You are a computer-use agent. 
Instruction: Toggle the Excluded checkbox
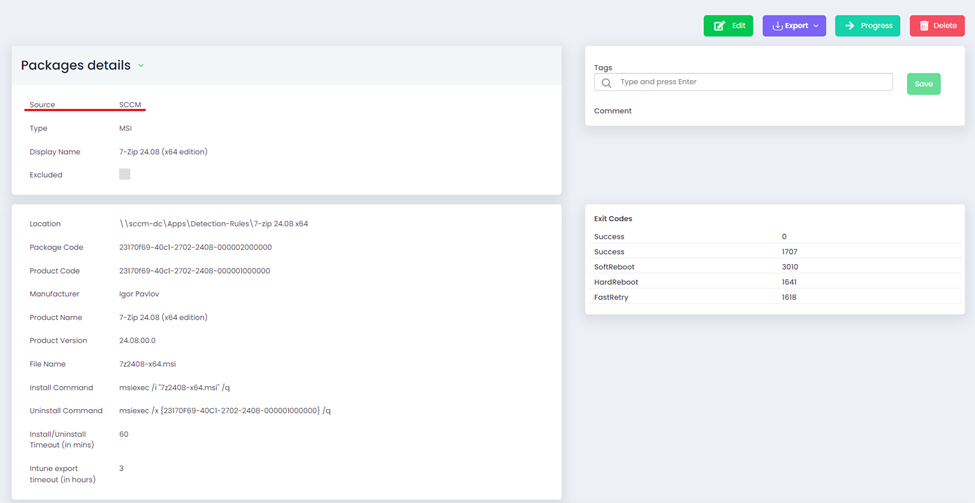pos(124,174)
